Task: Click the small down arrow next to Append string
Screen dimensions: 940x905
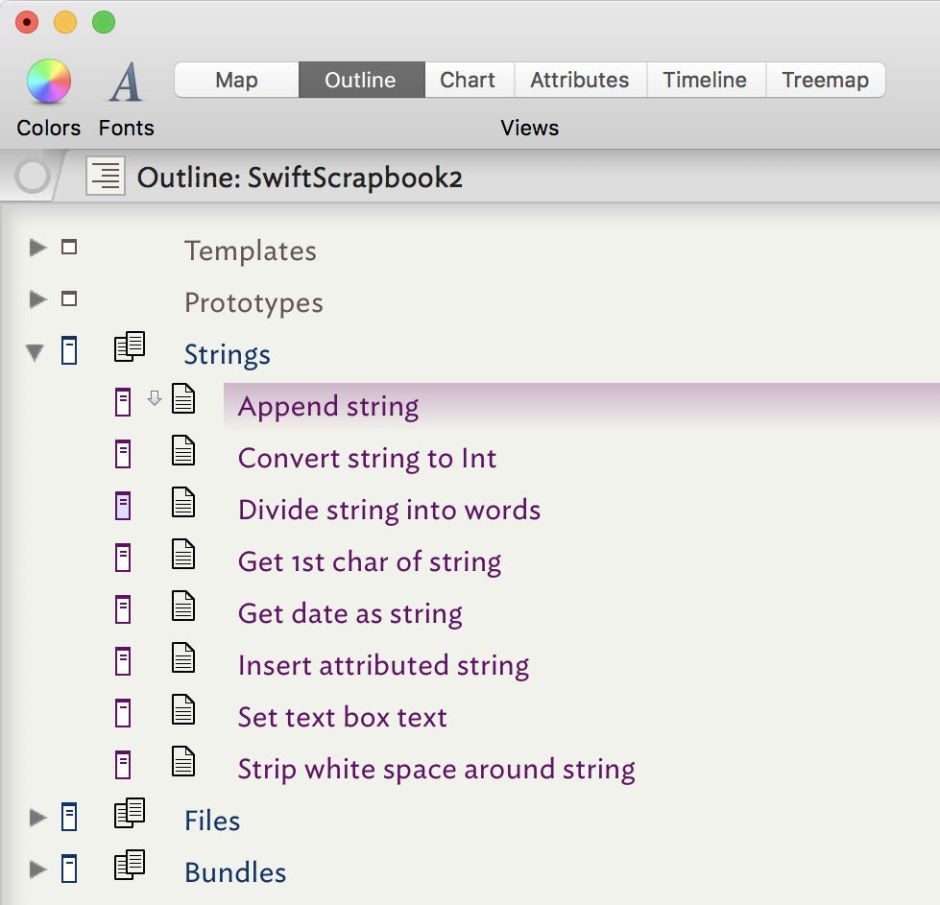Action: tap(154, 399)
